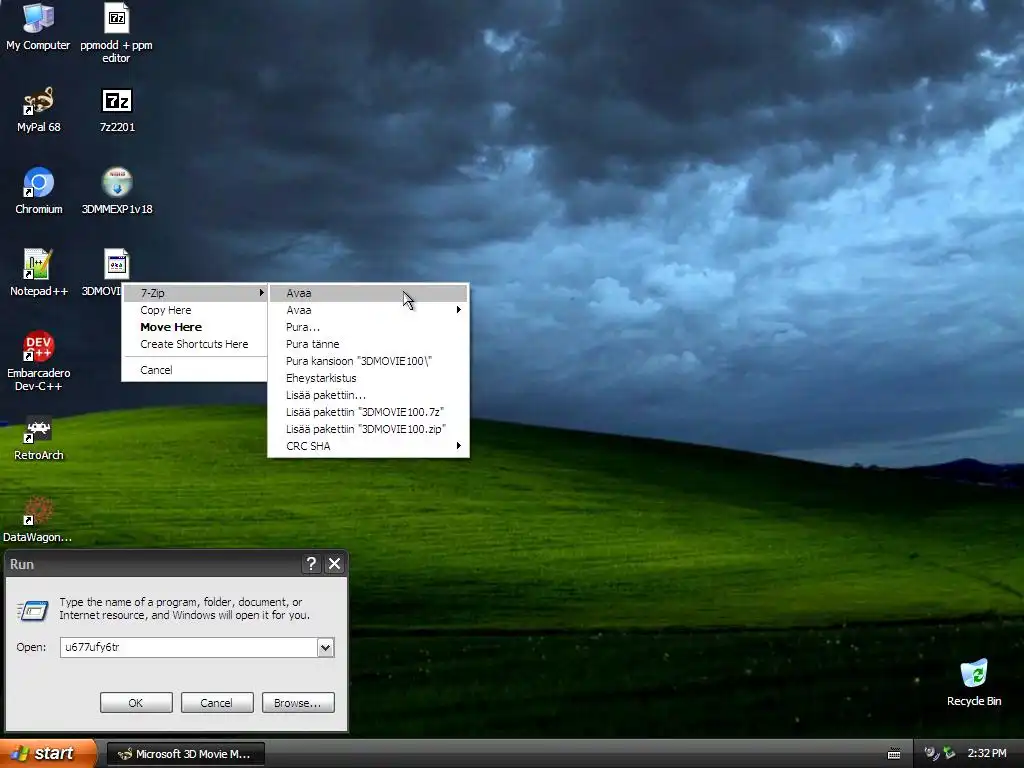This screenshot has width=1024, height=768.
Task: Click the help question mark in Run dialog
Action: pos(312,564)
